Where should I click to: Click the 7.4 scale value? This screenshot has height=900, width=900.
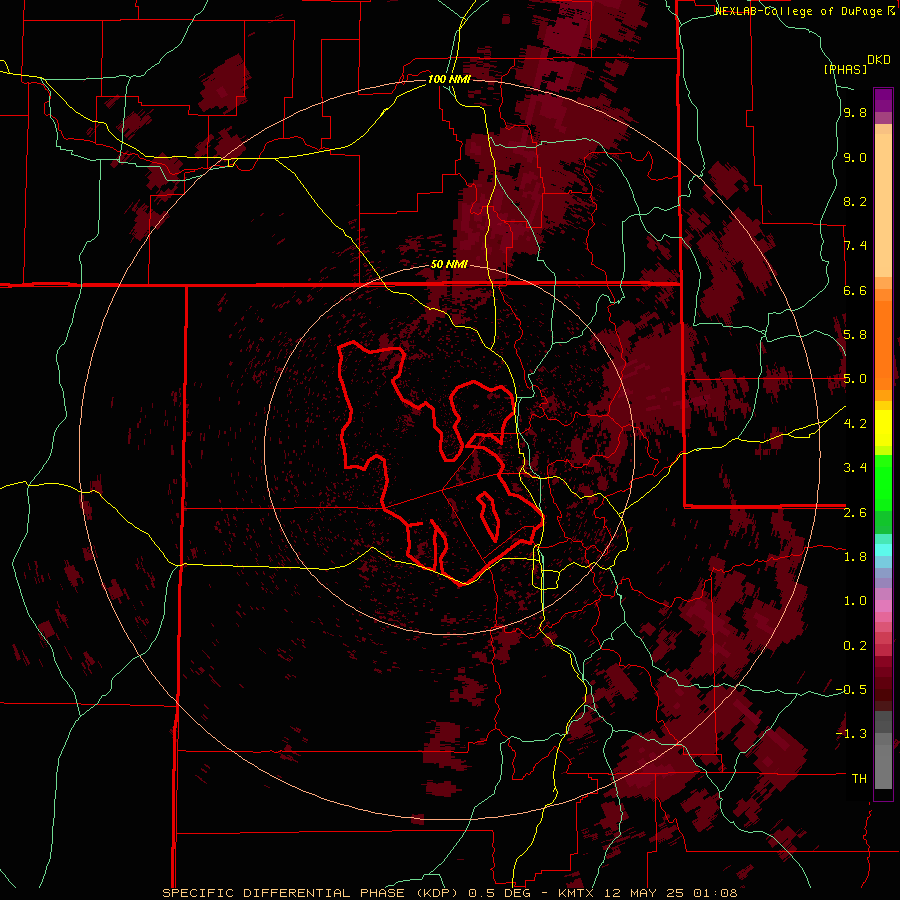(x=855, y=246)
